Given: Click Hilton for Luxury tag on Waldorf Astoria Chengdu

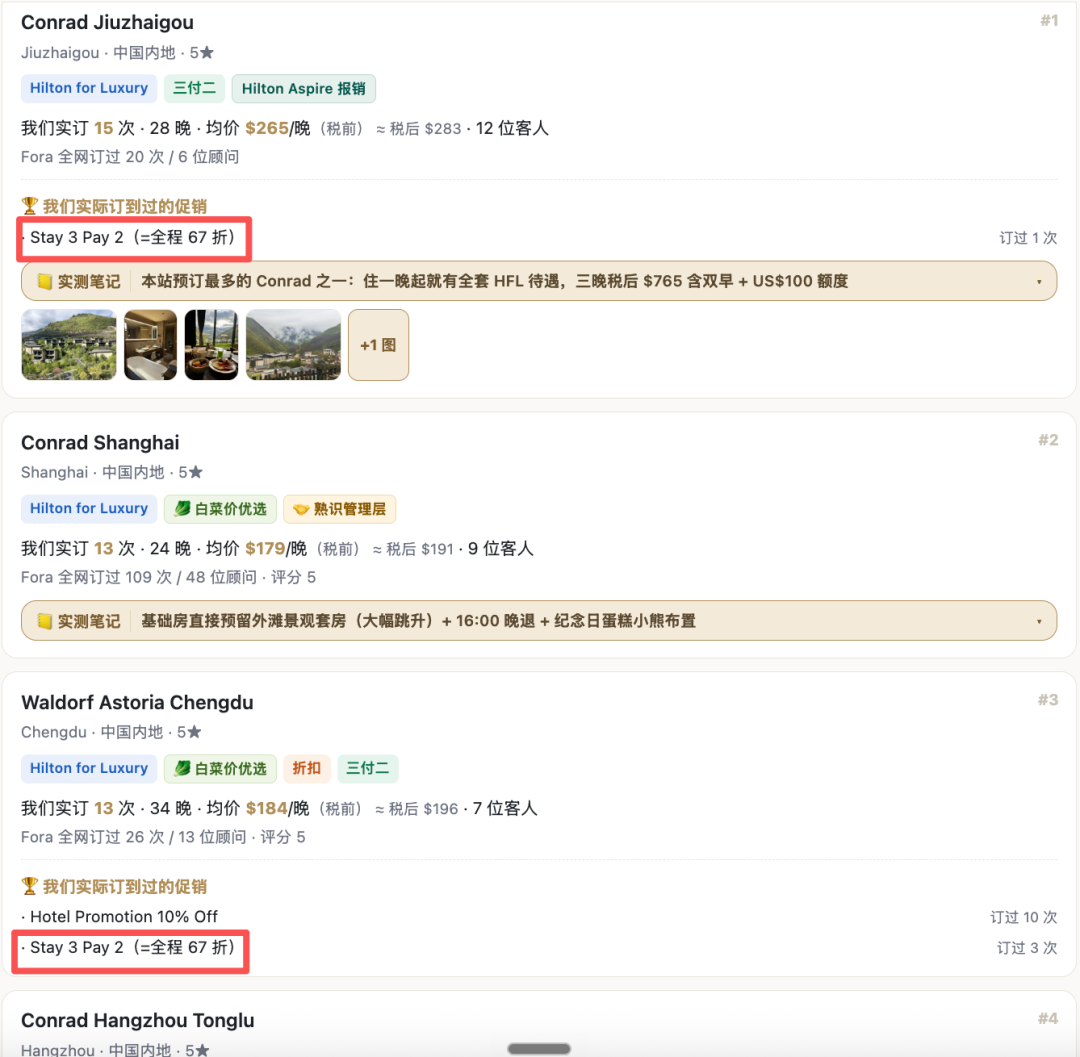Looking at the screenshot, I should [89, 768].
